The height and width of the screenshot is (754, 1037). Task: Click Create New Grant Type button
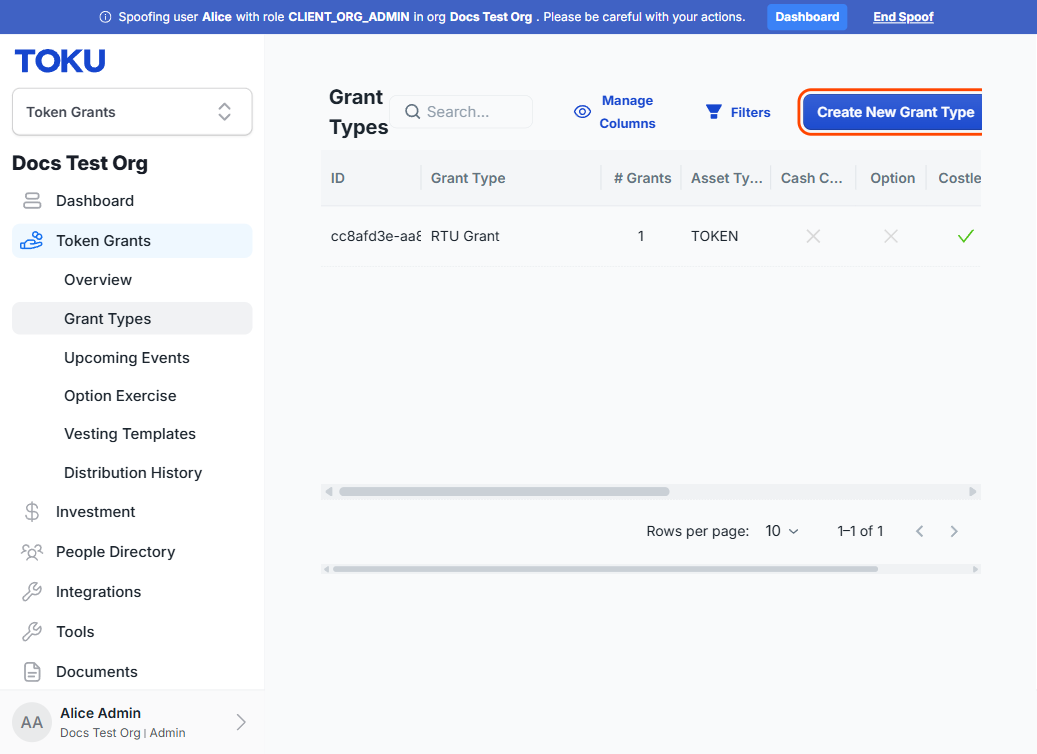click(x=893, y=112)
